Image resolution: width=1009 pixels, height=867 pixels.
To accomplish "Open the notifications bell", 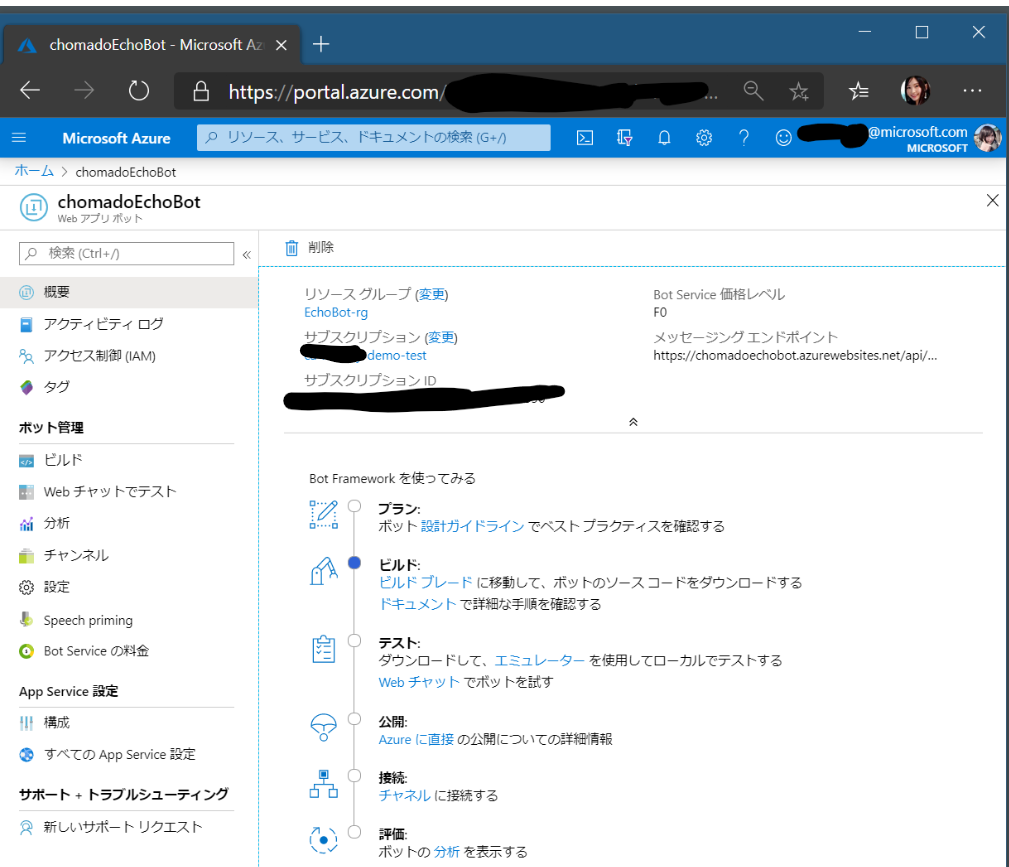I will point(664,138).
